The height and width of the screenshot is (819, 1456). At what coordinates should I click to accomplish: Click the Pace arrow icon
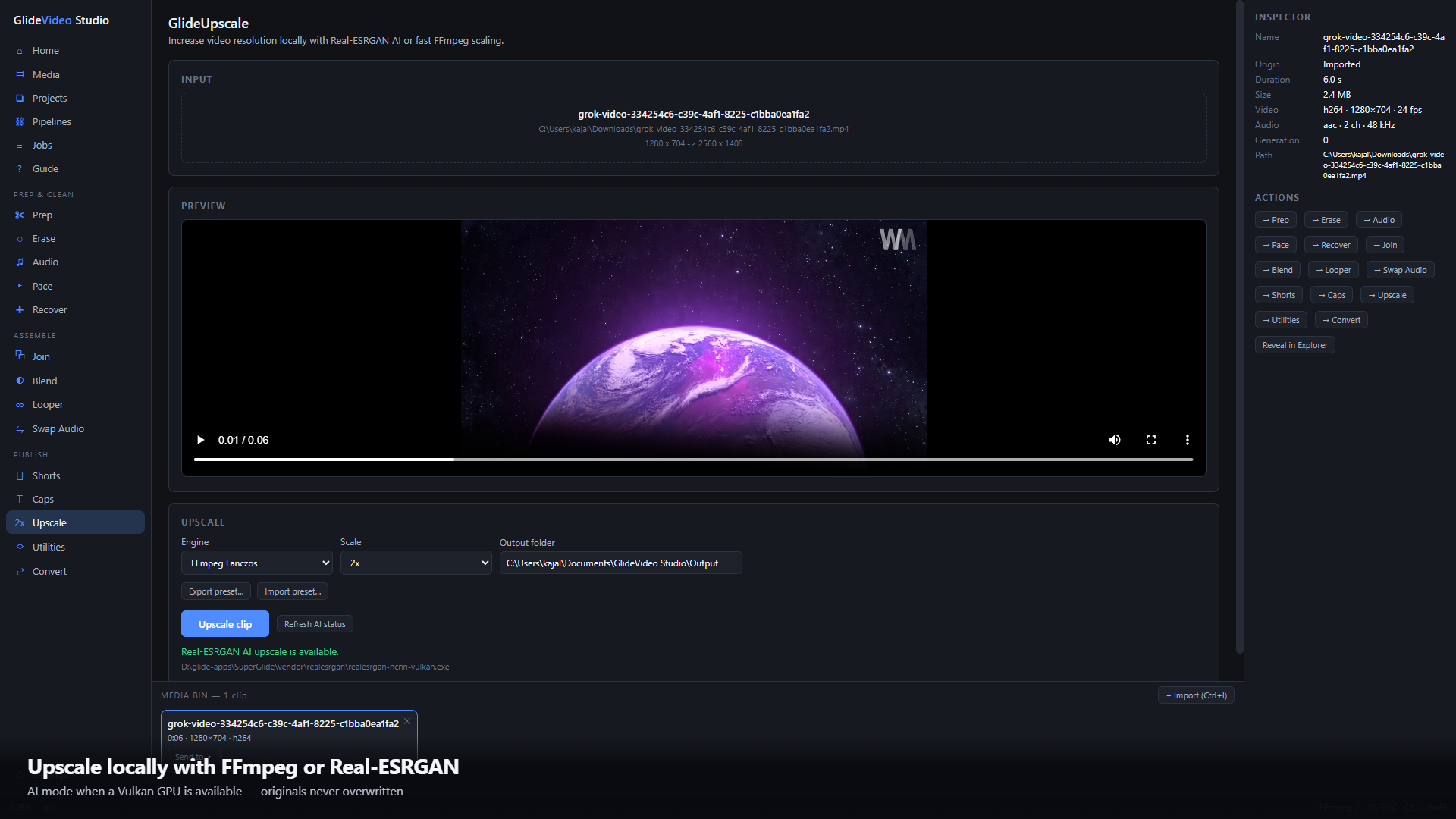[x=20, y=286]
